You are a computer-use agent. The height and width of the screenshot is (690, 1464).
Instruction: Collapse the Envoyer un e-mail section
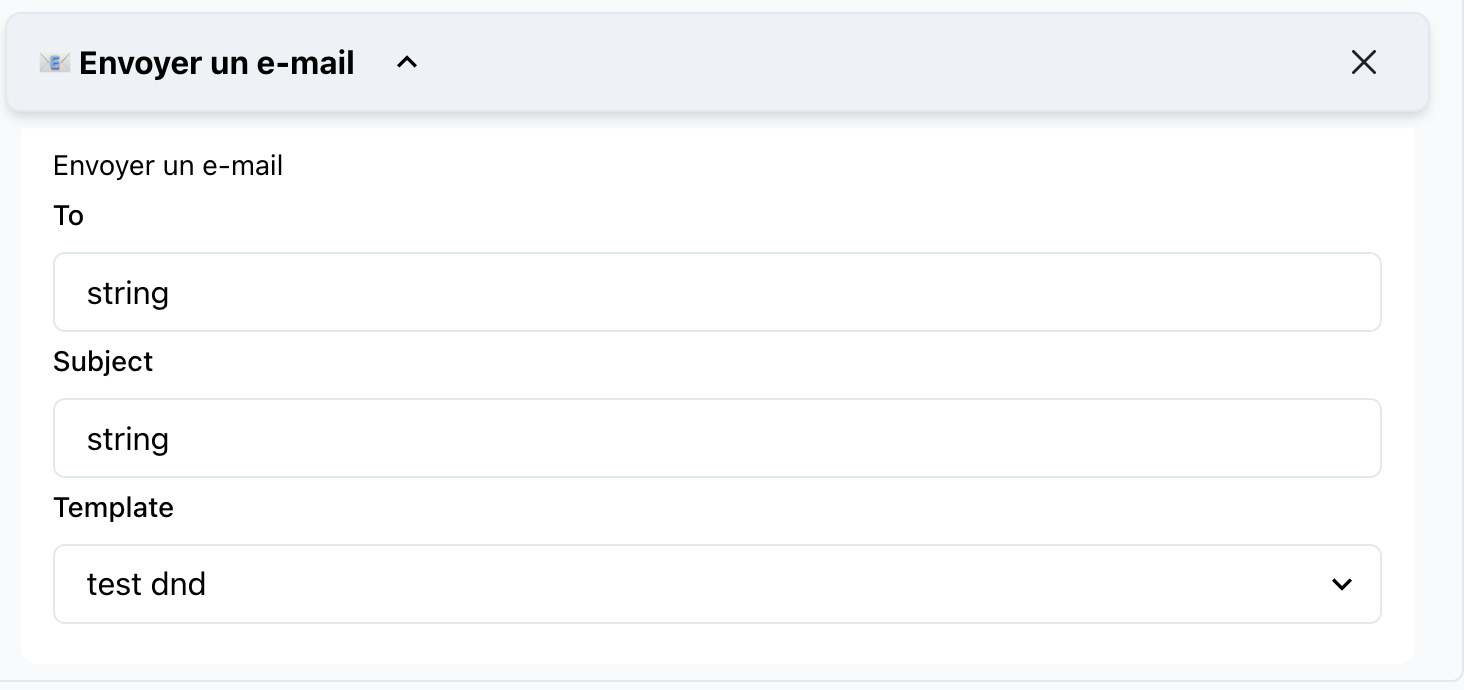coord(406,63)
